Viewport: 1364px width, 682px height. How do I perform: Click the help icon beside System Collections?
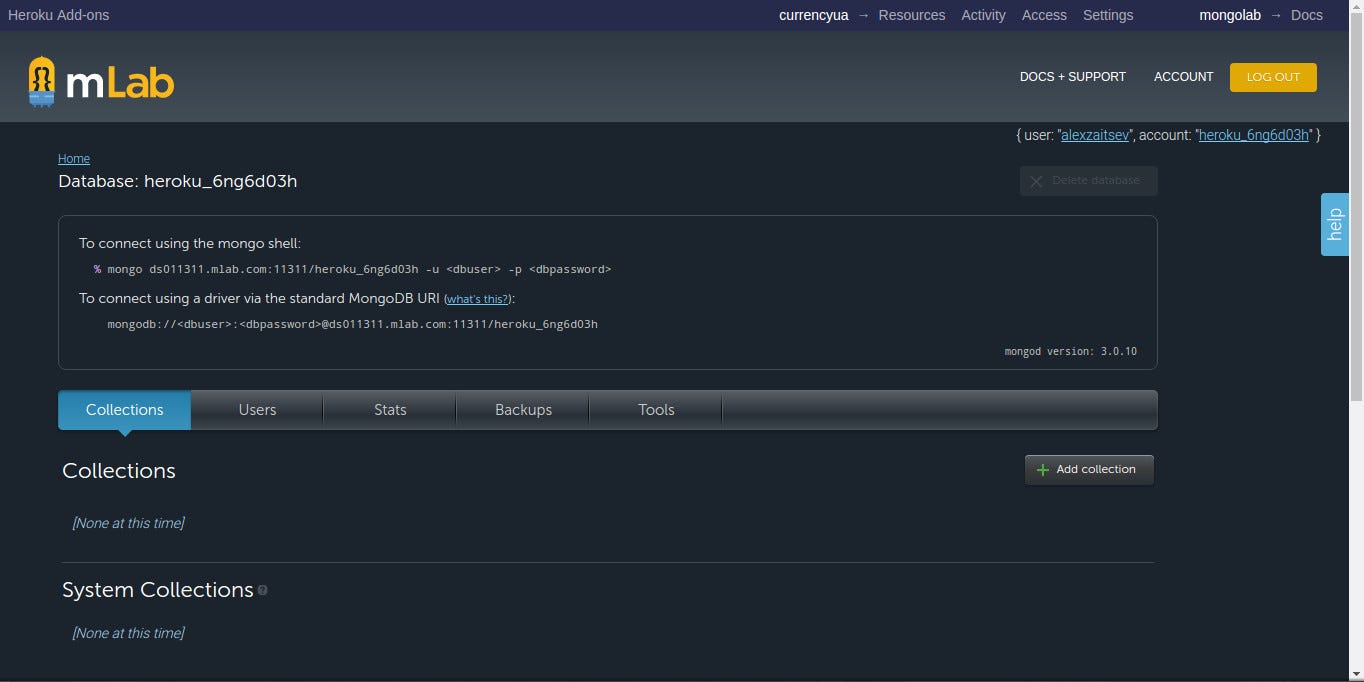pos(263,591)
